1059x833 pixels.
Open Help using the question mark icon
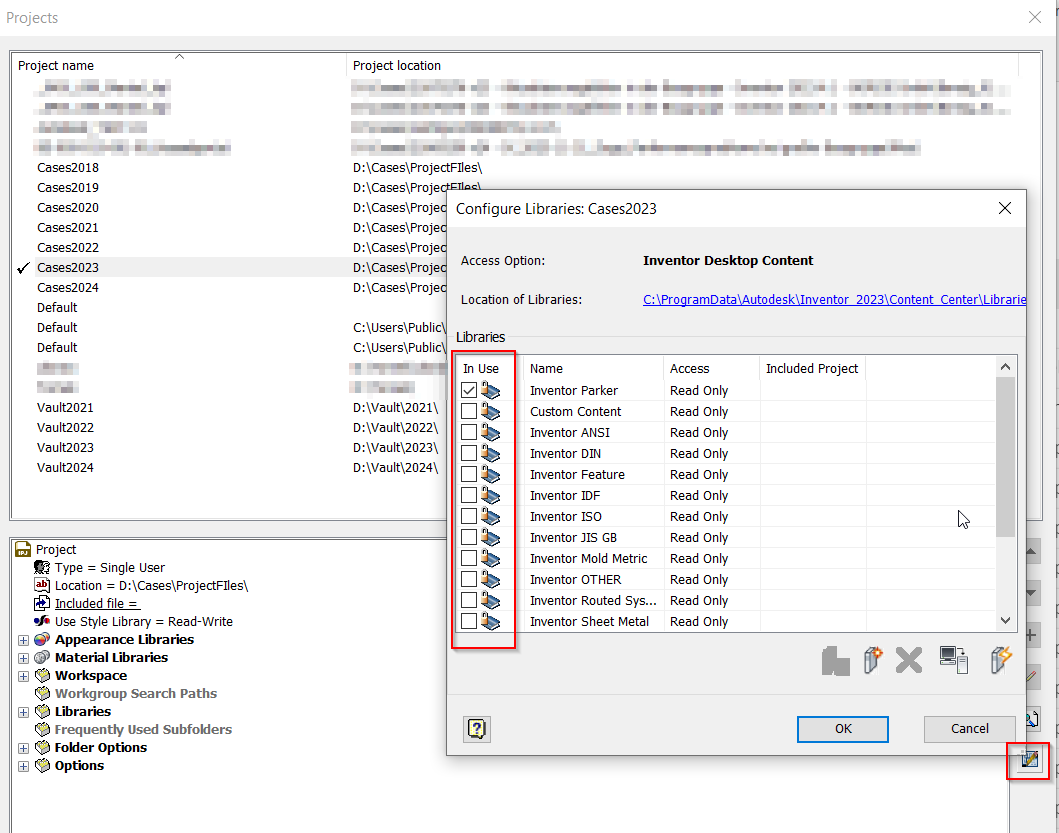(476, 729)
